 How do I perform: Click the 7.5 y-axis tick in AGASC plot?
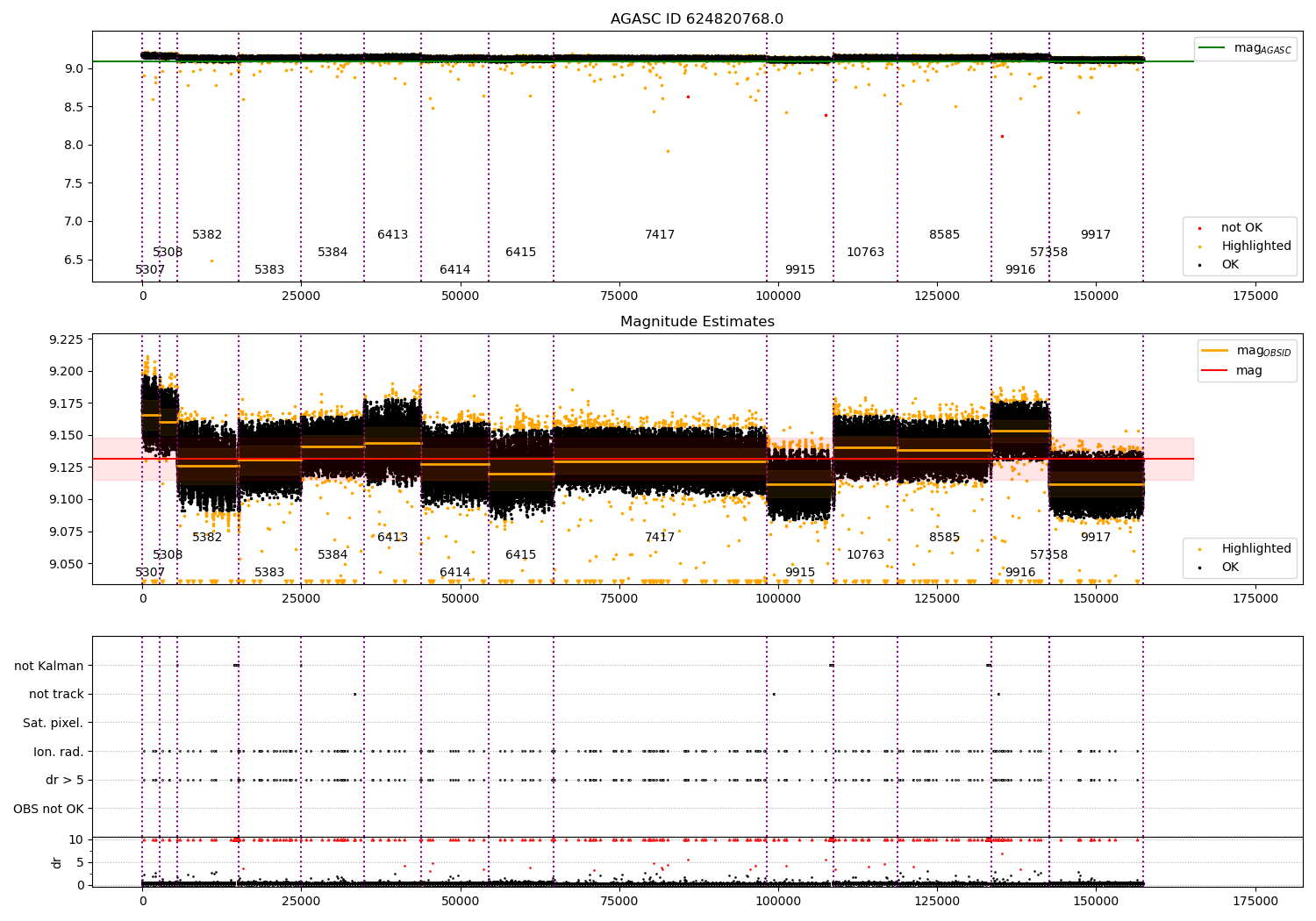pyautogui.click(x=73, y=183)
